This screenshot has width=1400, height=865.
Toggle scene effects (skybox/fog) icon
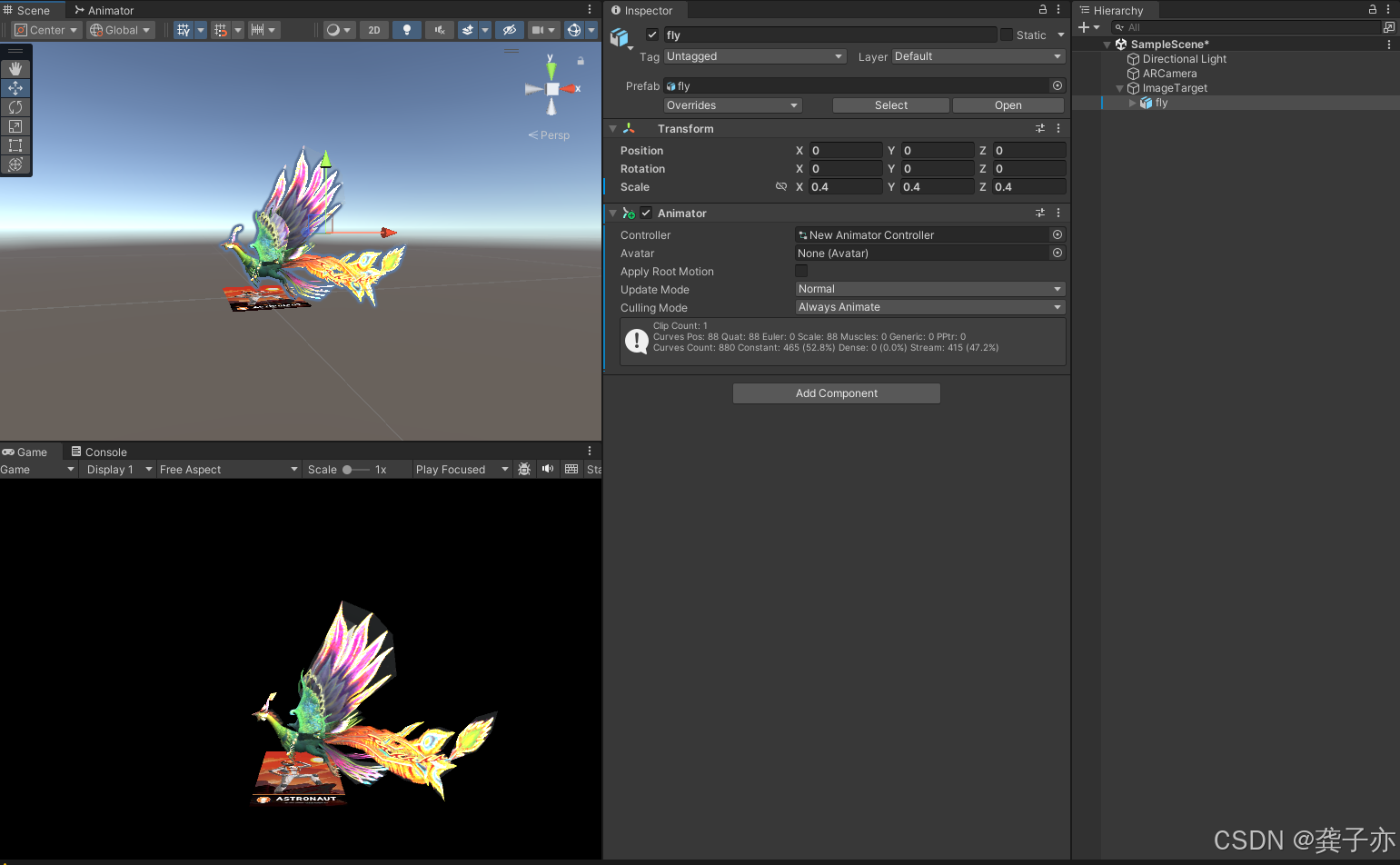468,30
